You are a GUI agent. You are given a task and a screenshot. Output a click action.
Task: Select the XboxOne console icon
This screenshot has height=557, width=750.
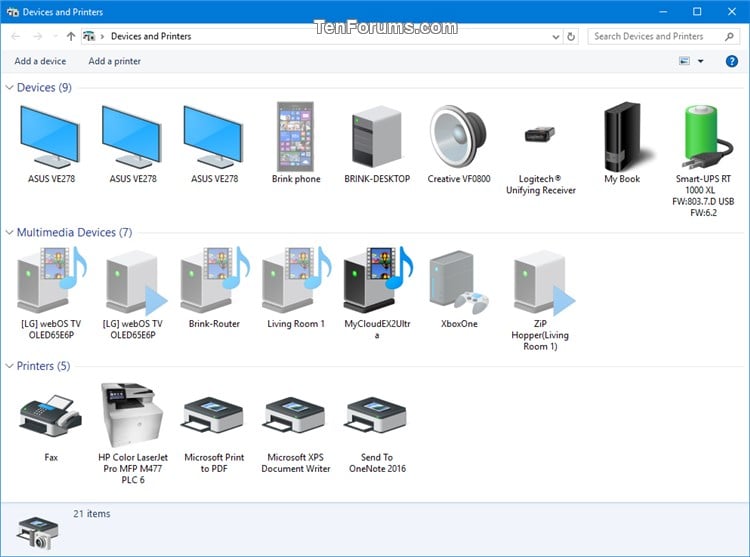click(459, 282)
